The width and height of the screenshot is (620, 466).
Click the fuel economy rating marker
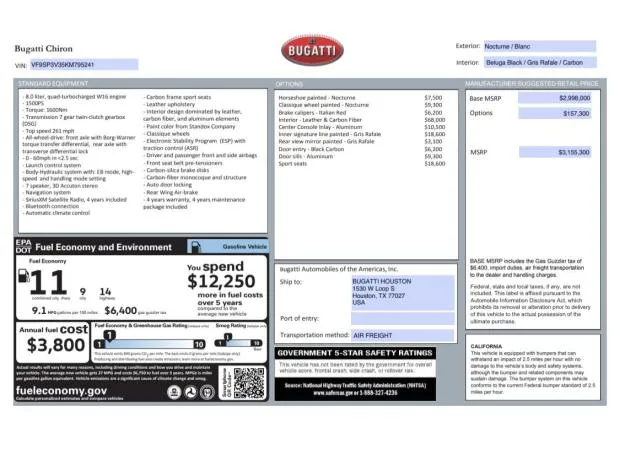point(108,334)
